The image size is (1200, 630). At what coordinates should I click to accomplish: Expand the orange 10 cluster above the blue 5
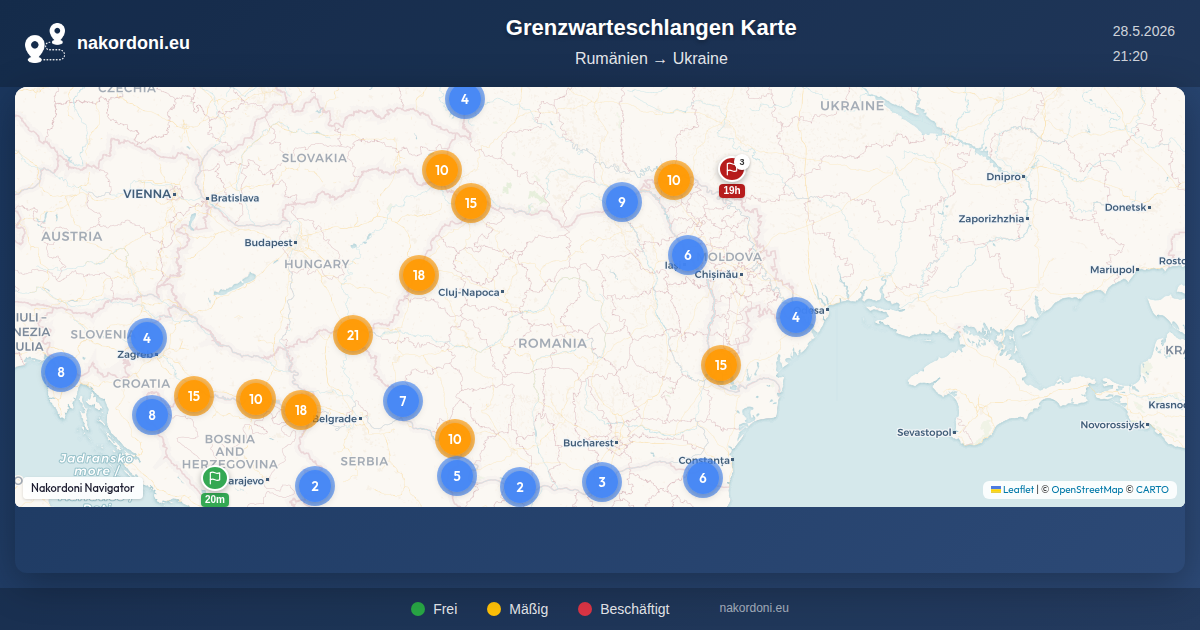tap(455, 439)
